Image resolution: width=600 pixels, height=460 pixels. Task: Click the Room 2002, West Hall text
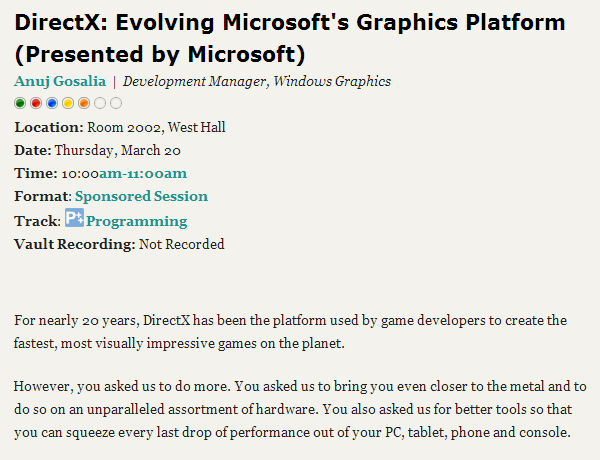[156, 127]
